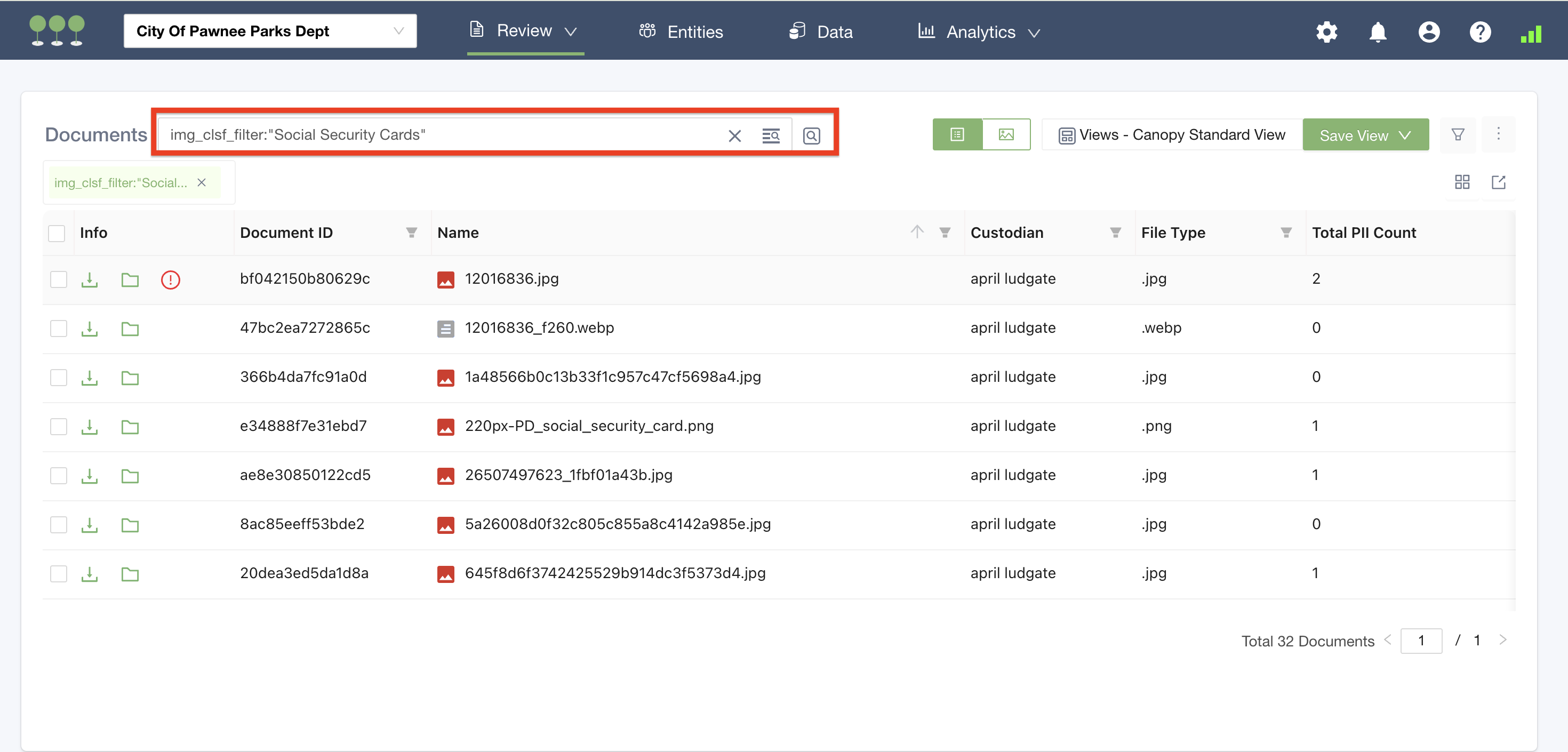Open the Entities tab
1568x752 pixels.
[681, 31]
